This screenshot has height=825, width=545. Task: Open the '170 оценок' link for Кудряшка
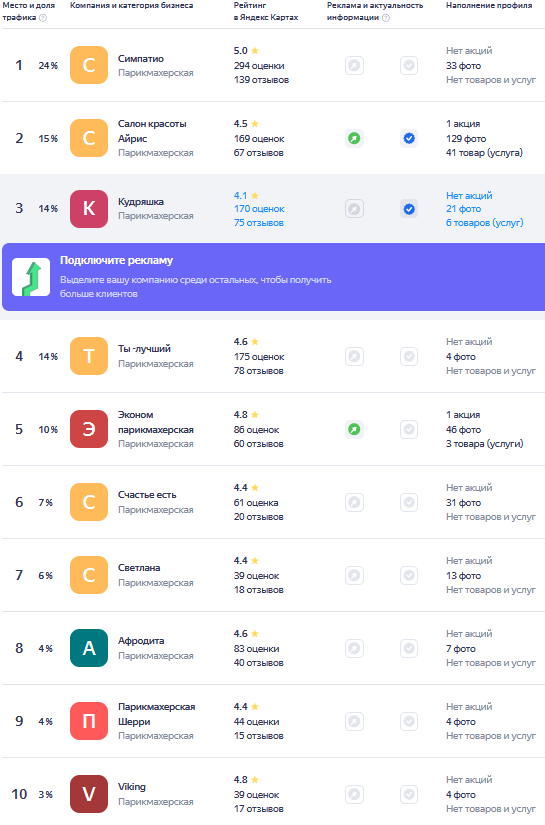point(259,209)
